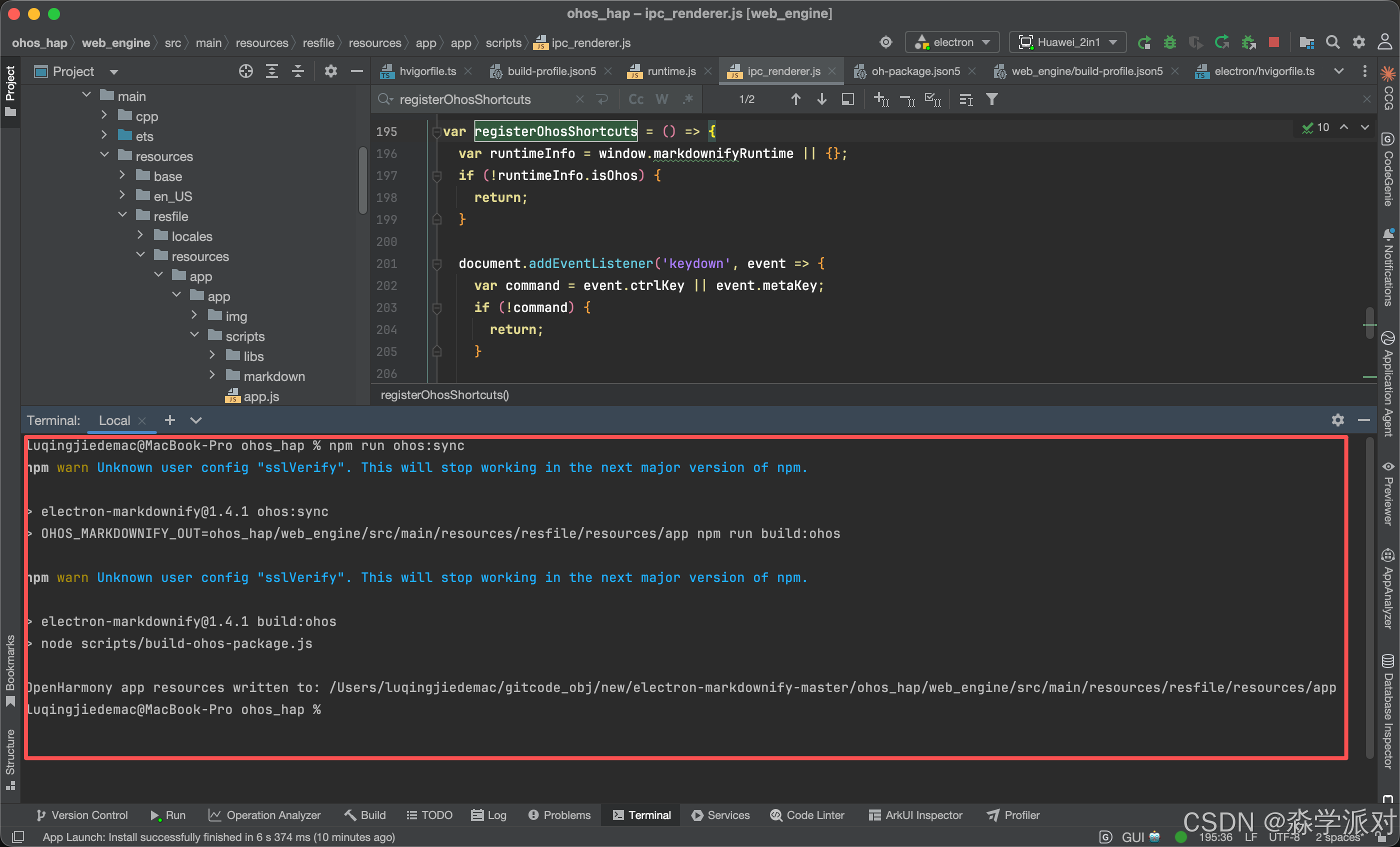Expand the ets folder

[x=104, y=135]
